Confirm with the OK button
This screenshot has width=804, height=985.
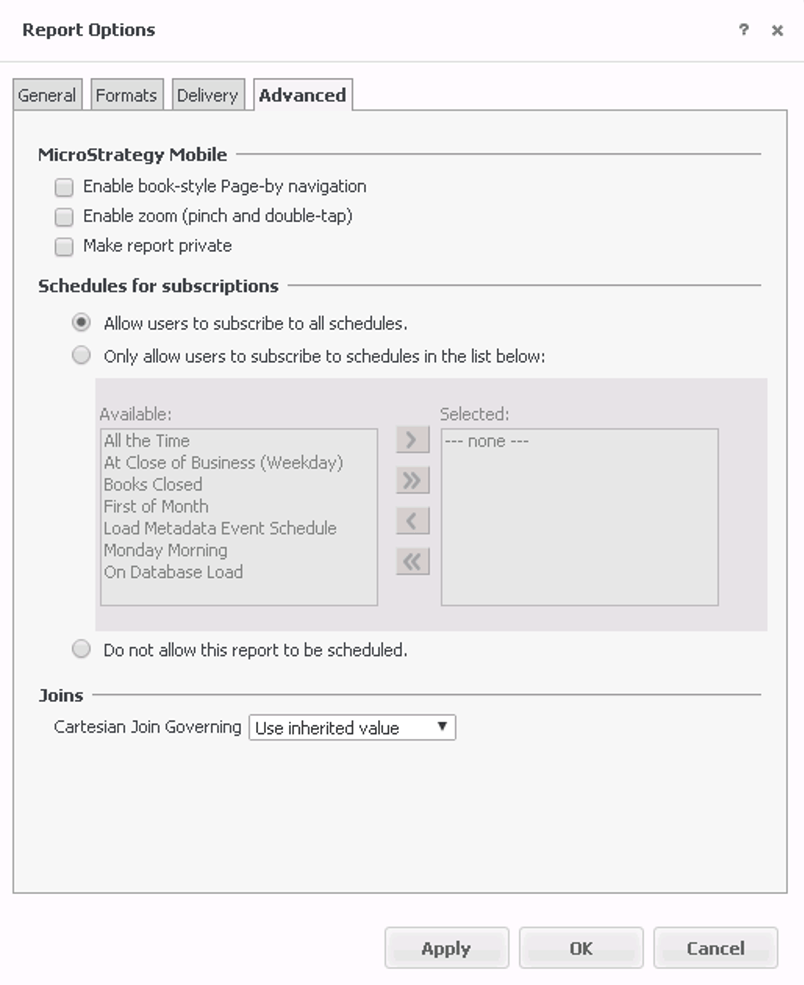click(581, 948)
